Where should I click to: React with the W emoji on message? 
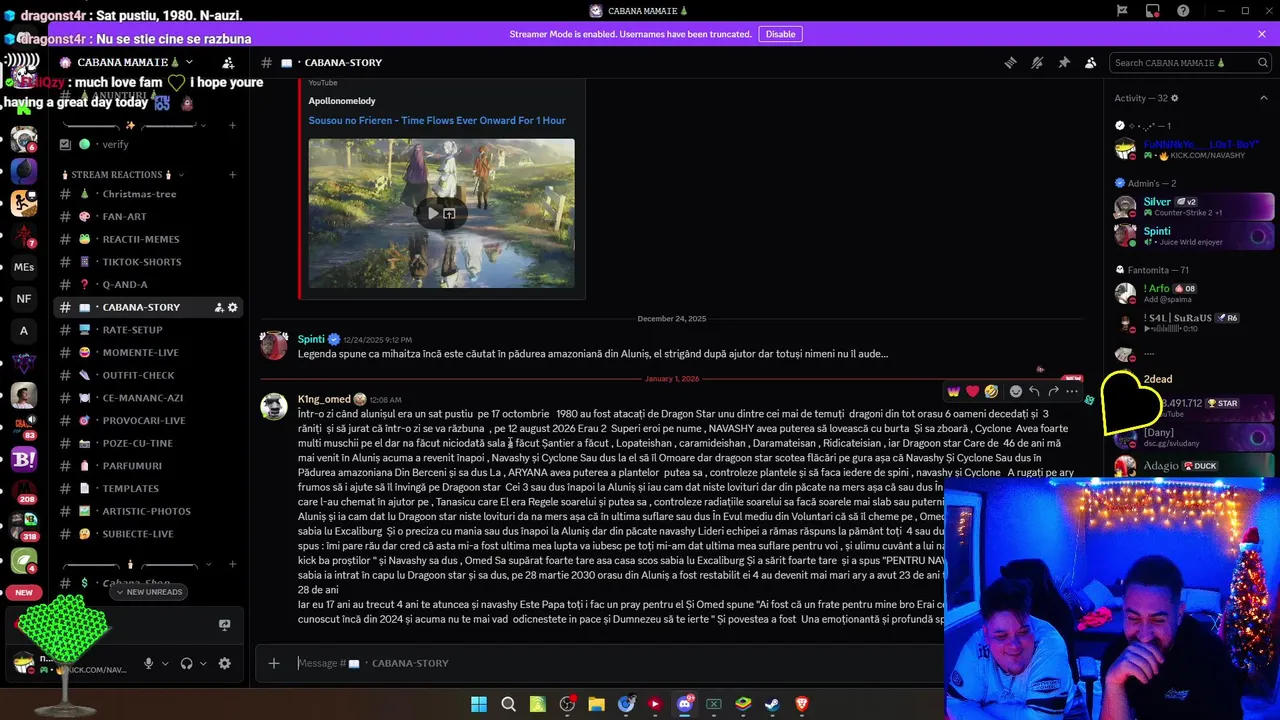point(953,391)
